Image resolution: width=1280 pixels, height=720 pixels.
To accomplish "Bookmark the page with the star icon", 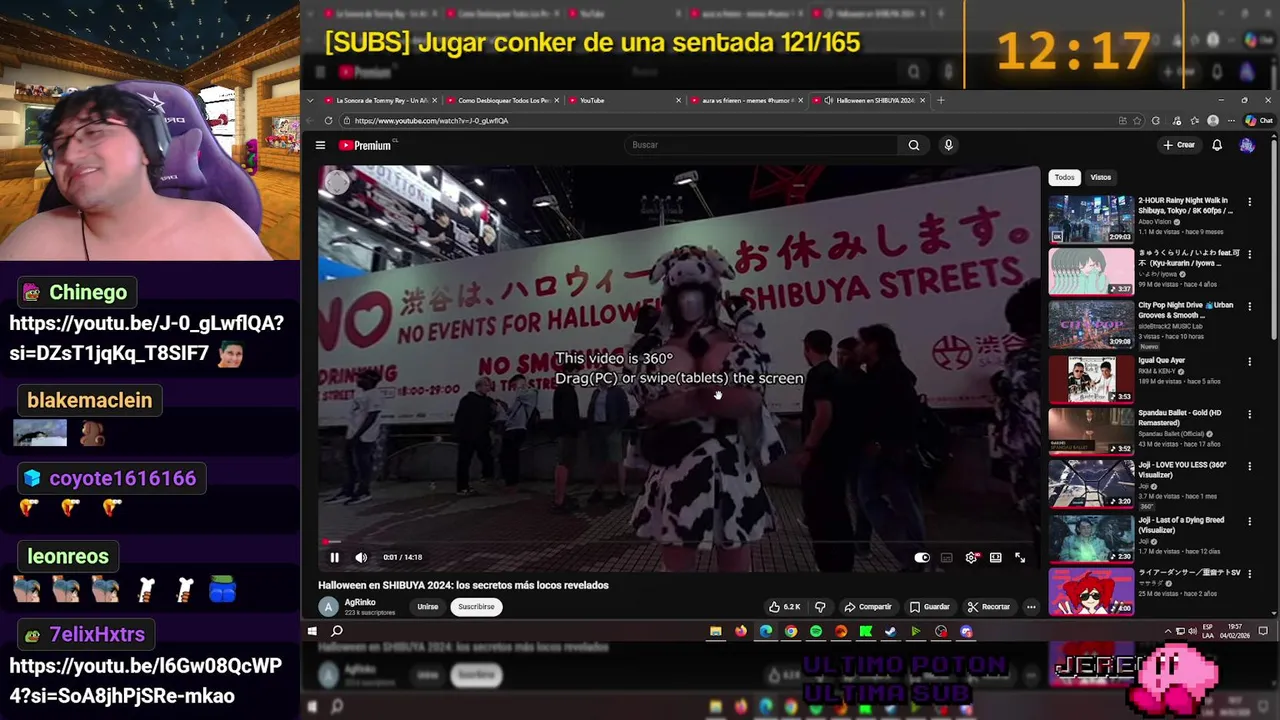I will pyautogui.click(x=1138, y=120).
